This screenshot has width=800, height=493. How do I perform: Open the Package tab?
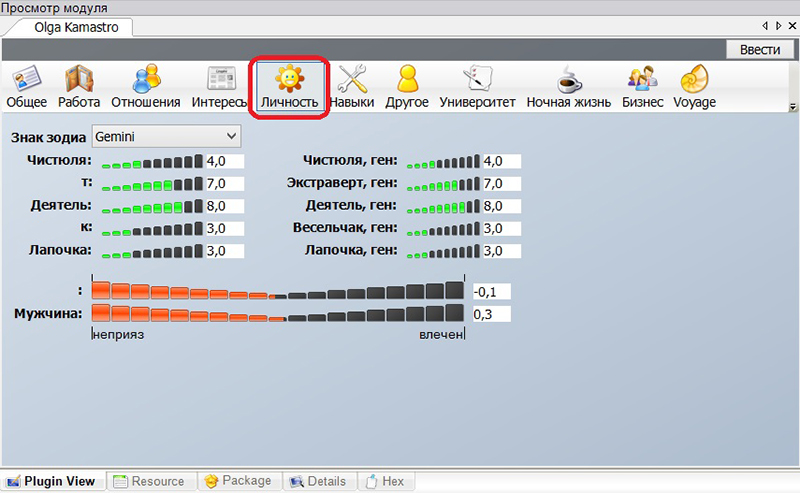(238, 481)
